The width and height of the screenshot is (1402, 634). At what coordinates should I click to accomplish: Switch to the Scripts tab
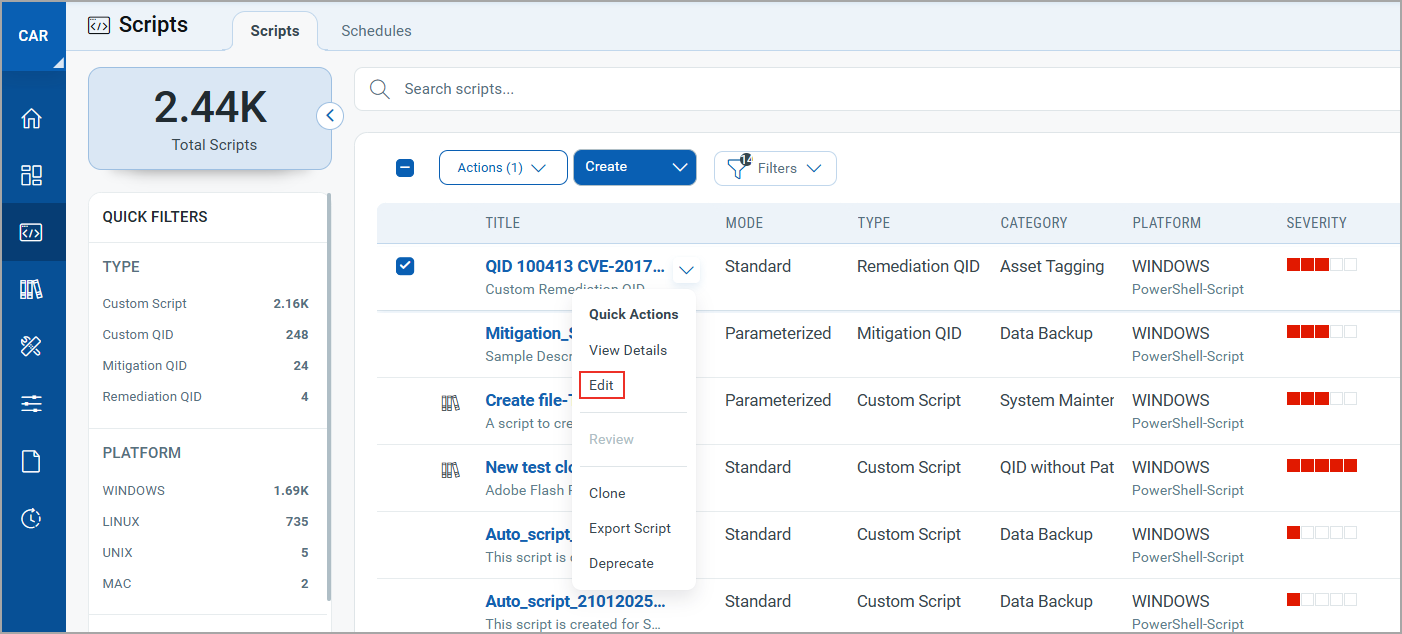[x=275, y=31]
